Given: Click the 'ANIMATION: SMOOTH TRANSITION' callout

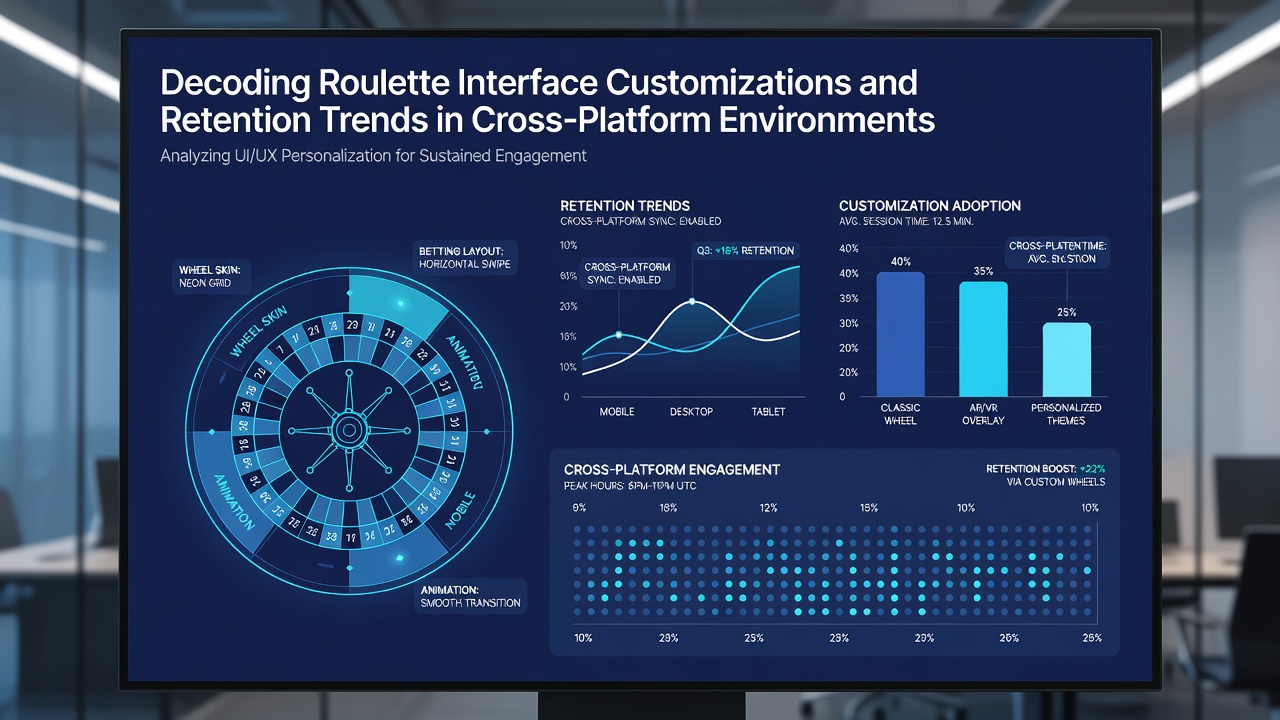Looking at the screenshot, I should [470, 596].
